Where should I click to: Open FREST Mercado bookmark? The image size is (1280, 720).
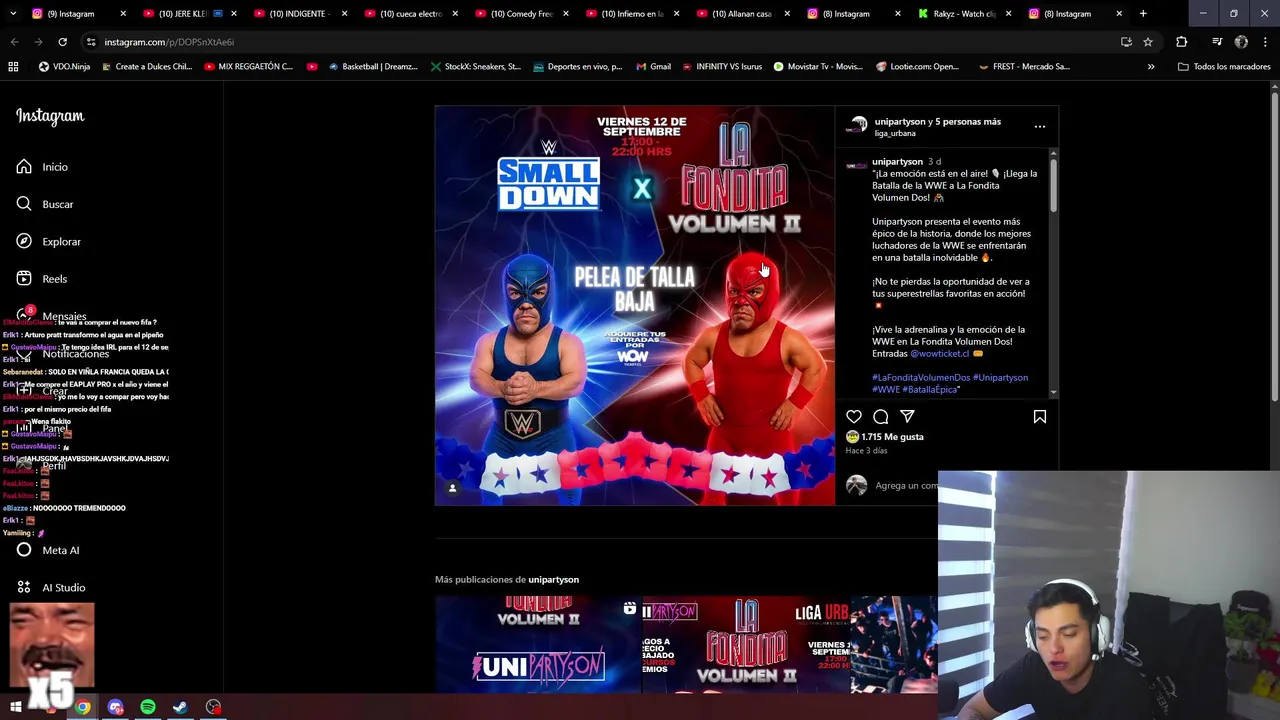tap(1023, 67)
